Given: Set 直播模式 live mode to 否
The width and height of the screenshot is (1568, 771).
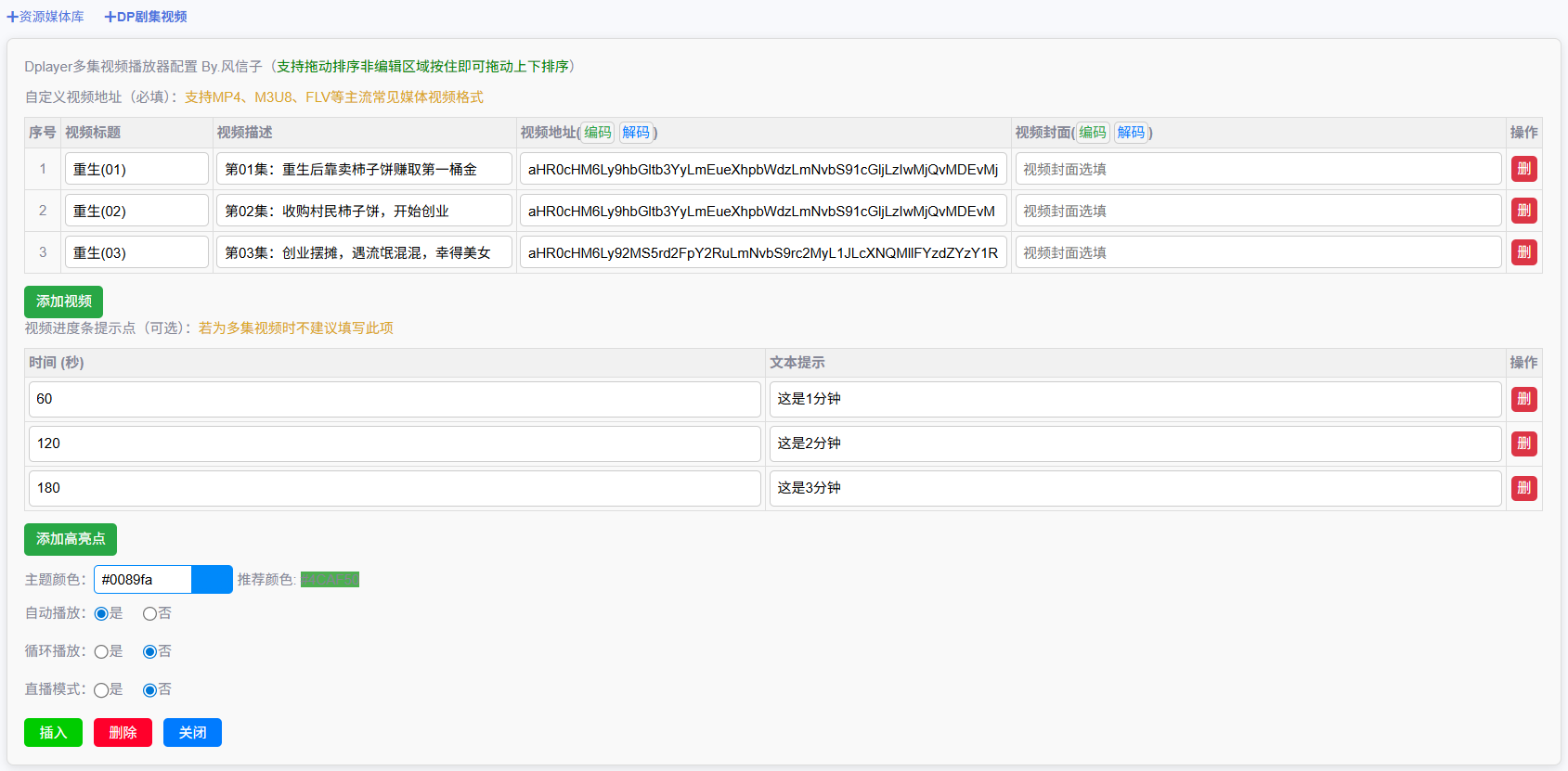Looking at the screenshot, I should click(x=149, y=689).
